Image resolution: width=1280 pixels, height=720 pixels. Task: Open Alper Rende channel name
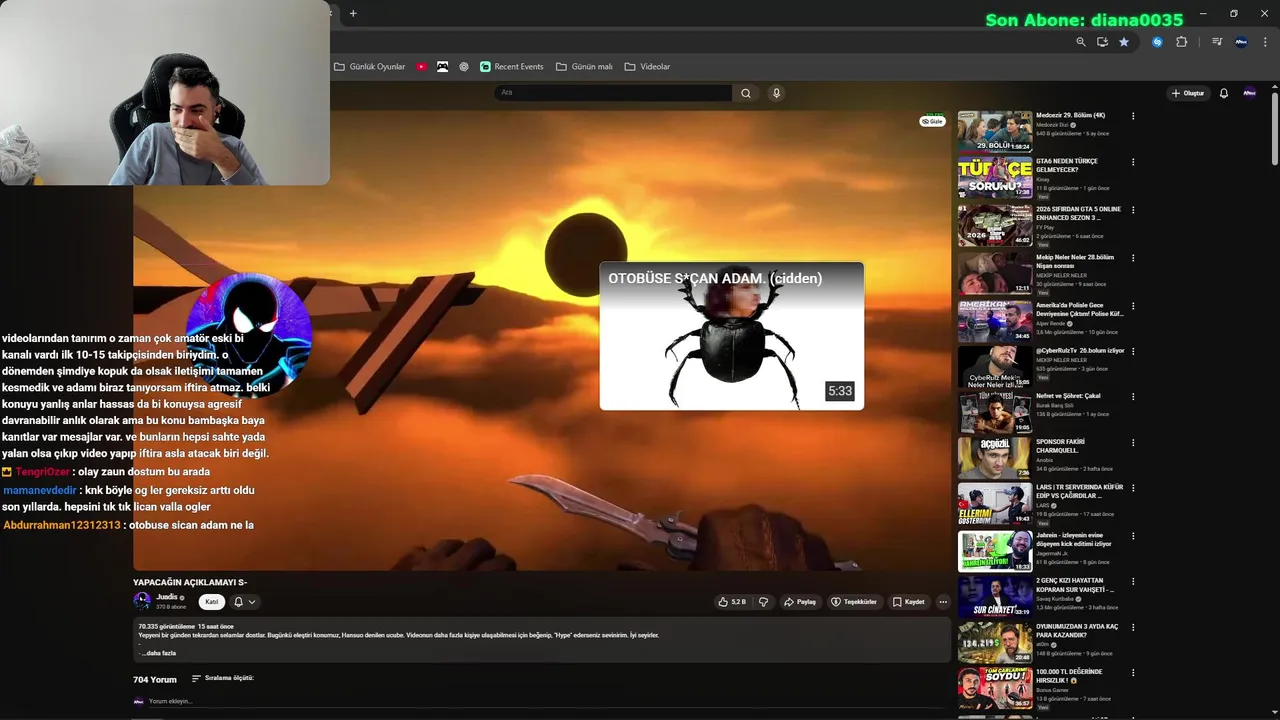click(x=1050, y=323)
